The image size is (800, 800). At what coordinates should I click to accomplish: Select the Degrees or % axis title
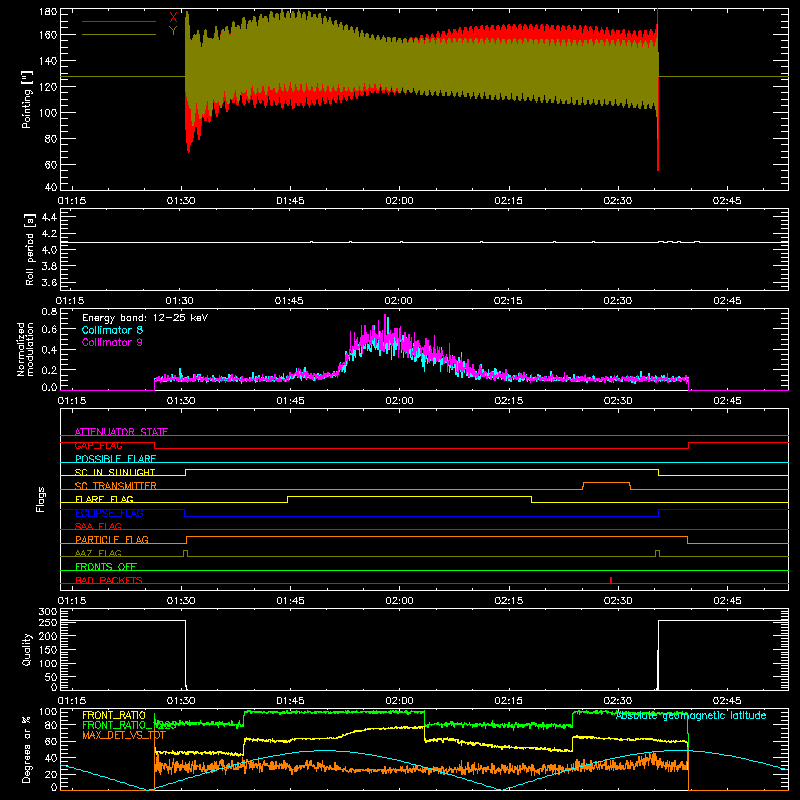coord(27,749)
